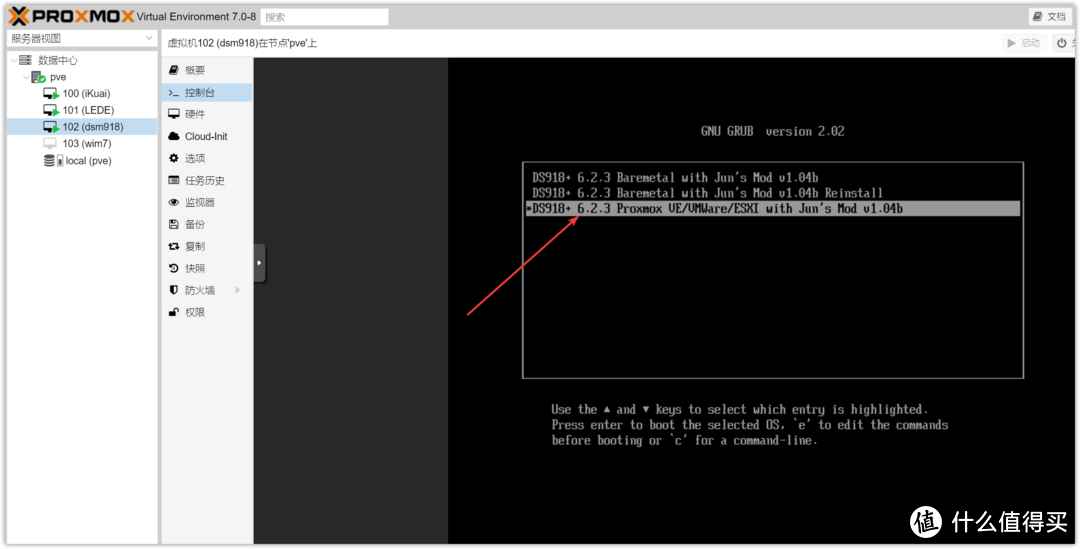The width and height of the screenshot is (1080, 549).
Task: Open the 控制台 console tab
Action: point(207,92)
